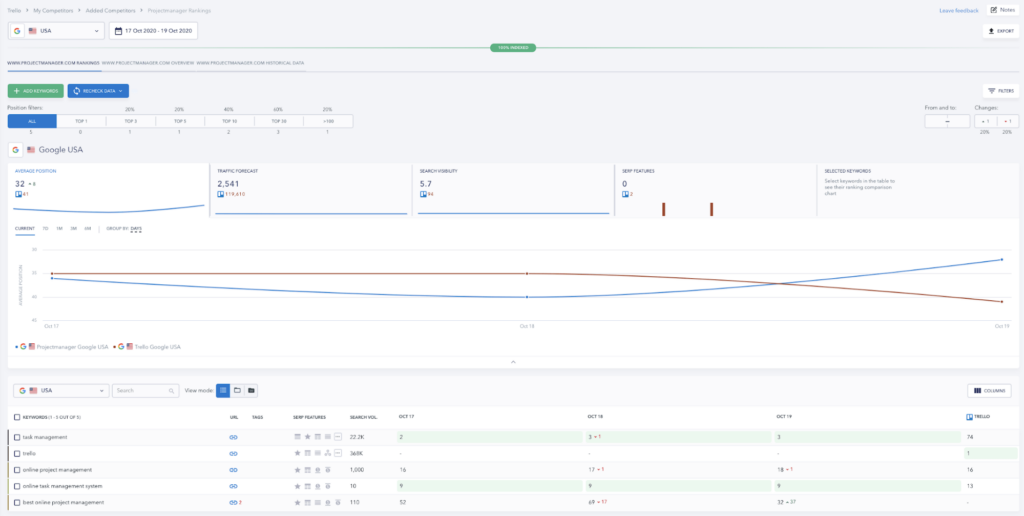Expand more SERP features in task management row
The width and height of the screenshot is (1024, 516).
[338, 436]
